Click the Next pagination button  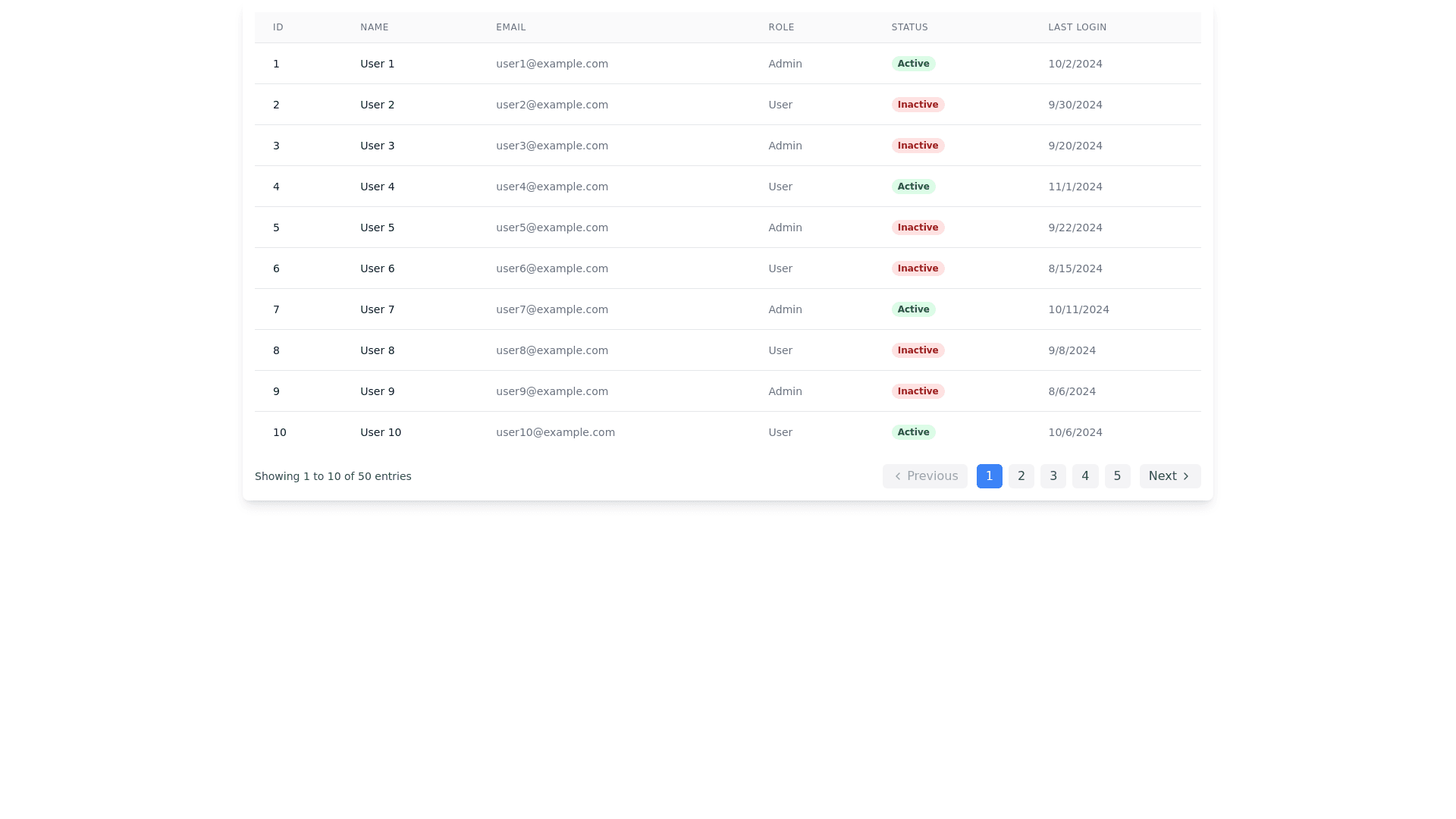pos(1169,476)
